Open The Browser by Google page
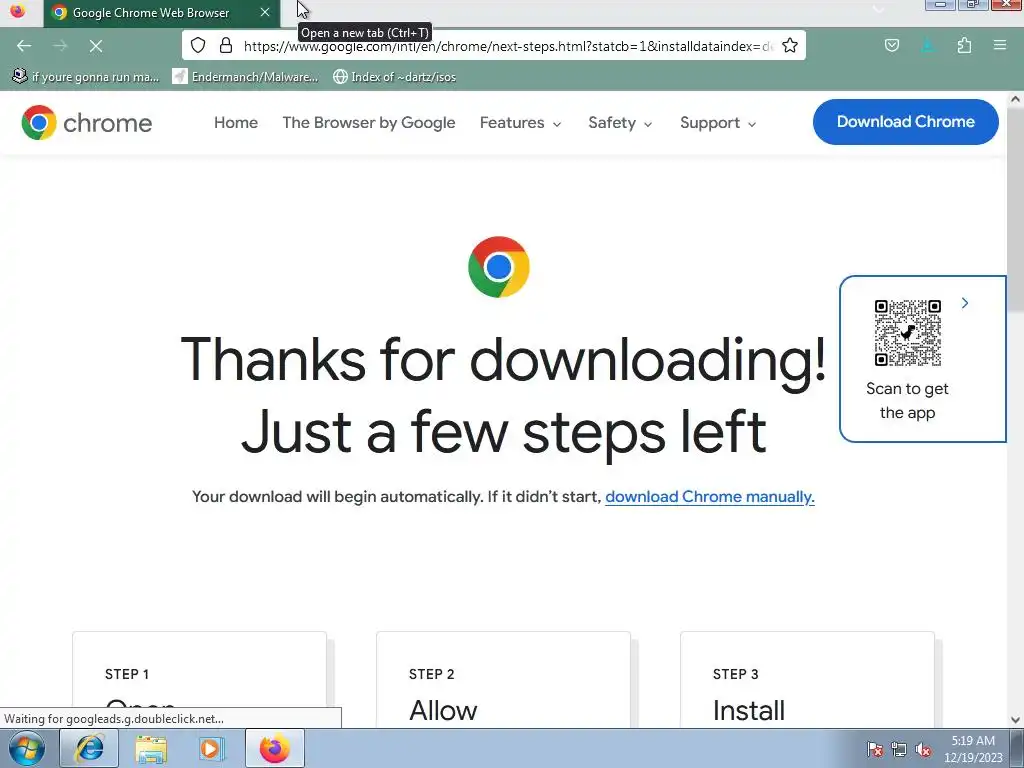 click(369, 123)
